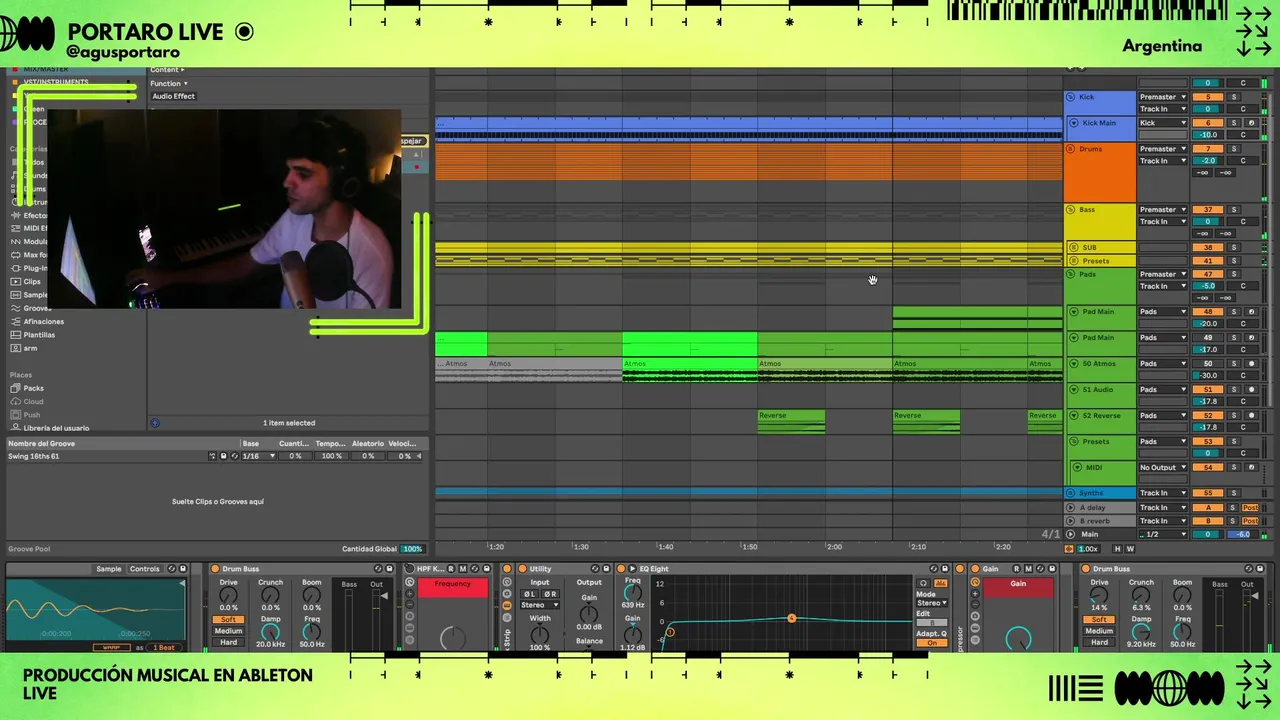This screenshot has height=720, width=1280.
Task: Open Packs in browser Places
Action: 34,388
